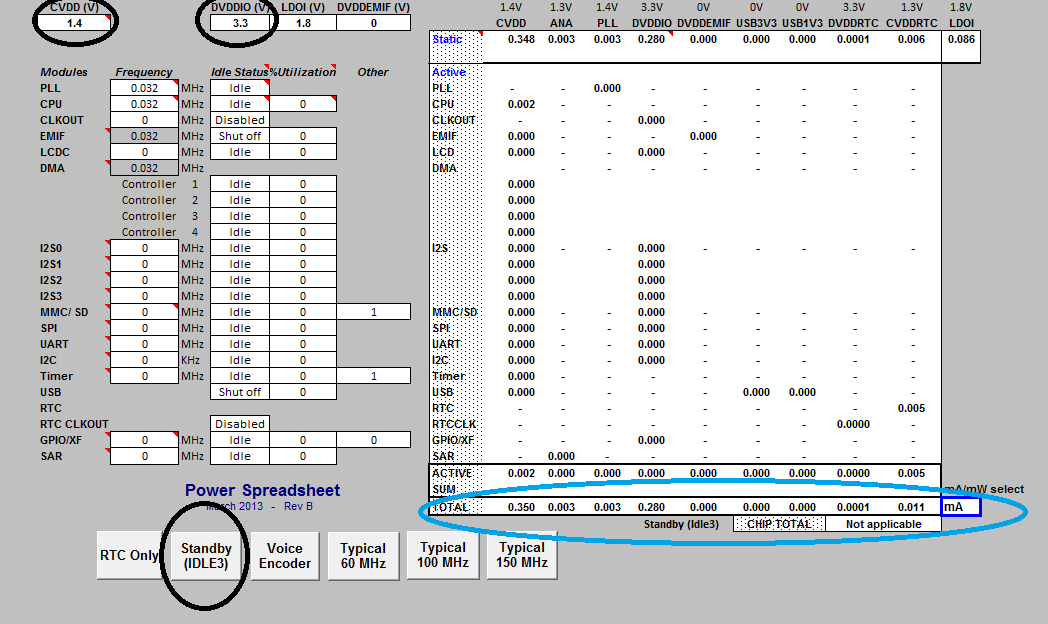The image size is (1048, 624).
Task: Change the RTC CLKOUT Disabled status cell
Action: 240,424
